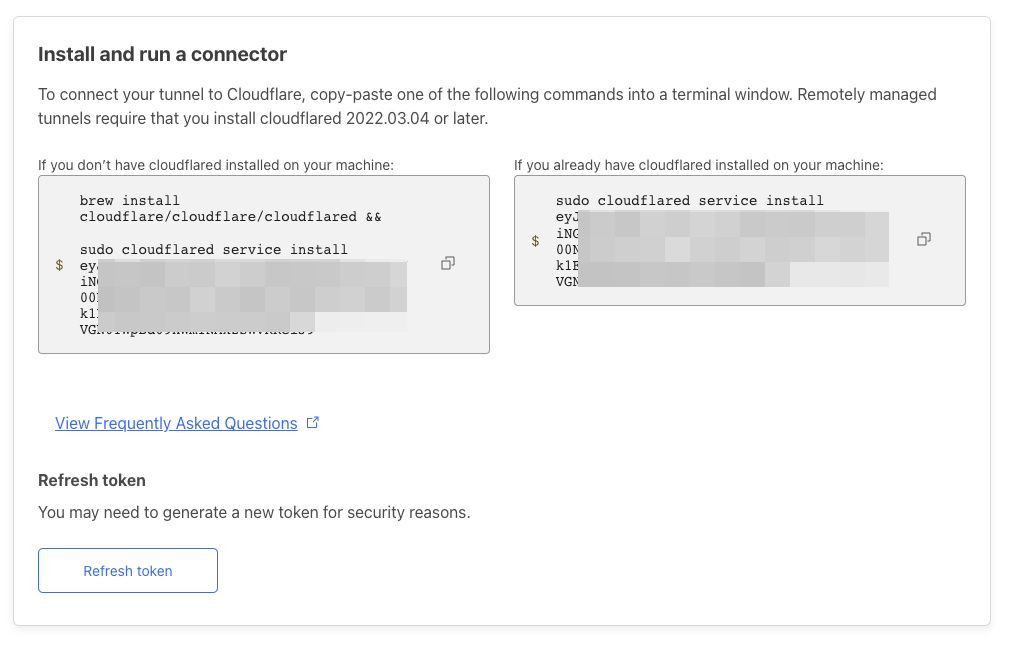Click sudo cloudflared service install line in left box
Image resolution: width=1010 pixels, height=648 pixels.
tap(213, 249)
